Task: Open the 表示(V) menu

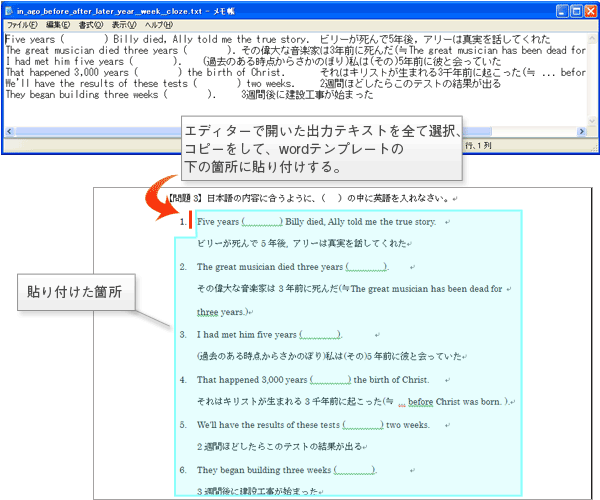Action: pyautogui.click(x=125, y=24)
